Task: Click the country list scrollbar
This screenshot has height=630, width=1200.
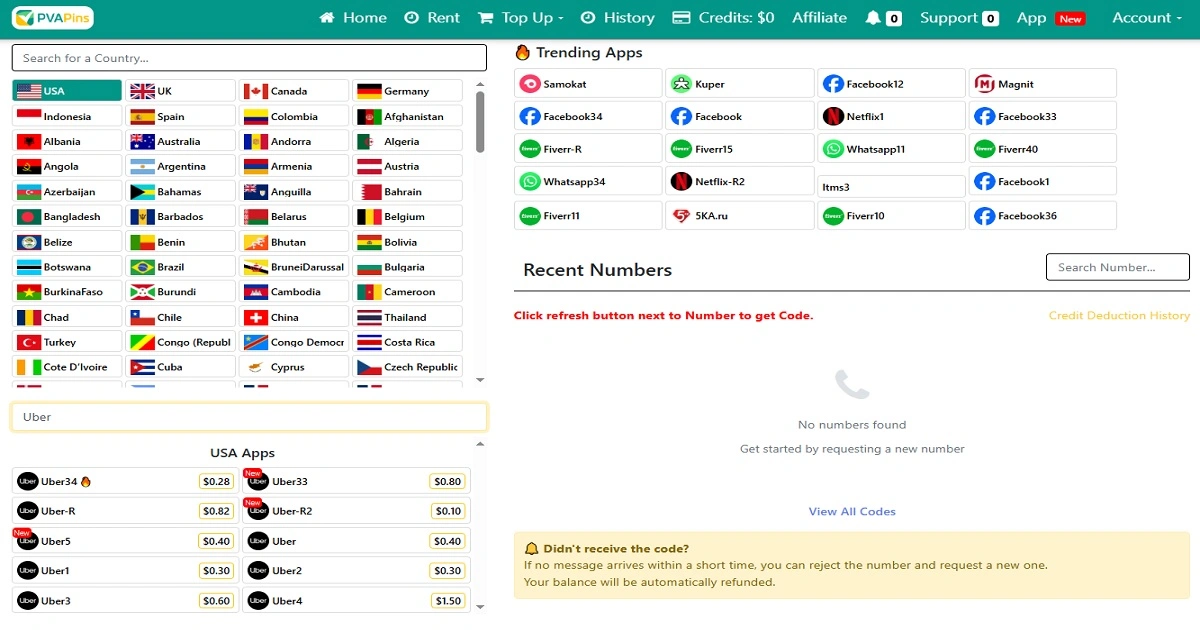Action: pyautogui.click(x=480, y=122)
